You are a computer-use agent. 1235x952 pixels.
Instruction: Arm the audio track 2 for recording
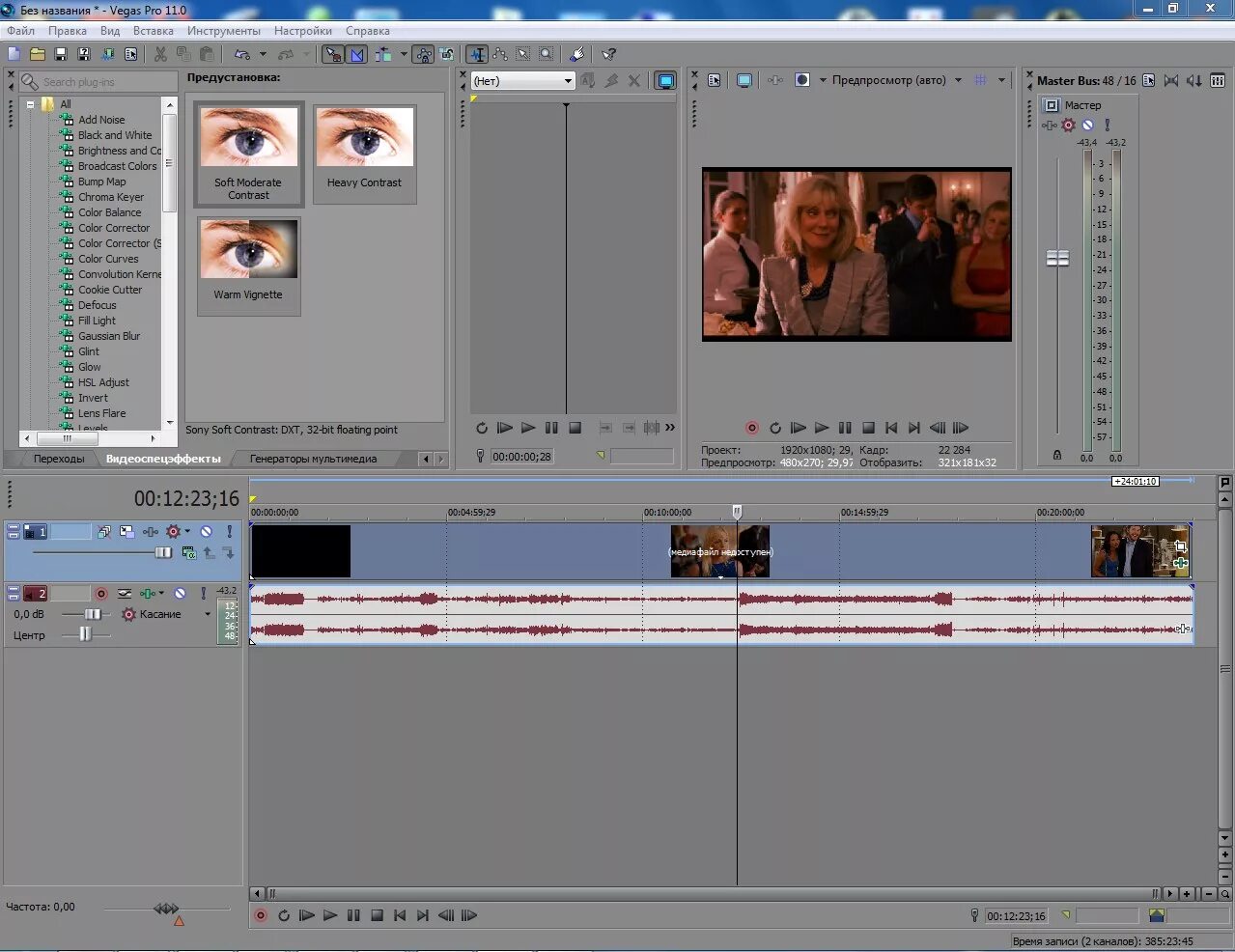pyautogui.click(x=99, y=593)
